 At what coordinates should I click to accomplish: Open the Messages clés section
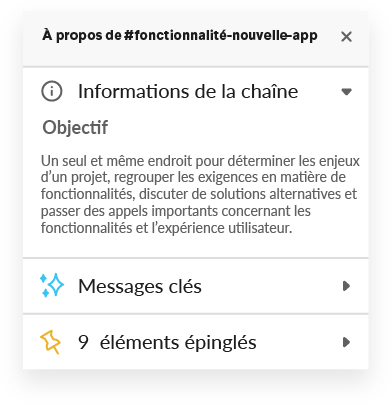(196, 286)
